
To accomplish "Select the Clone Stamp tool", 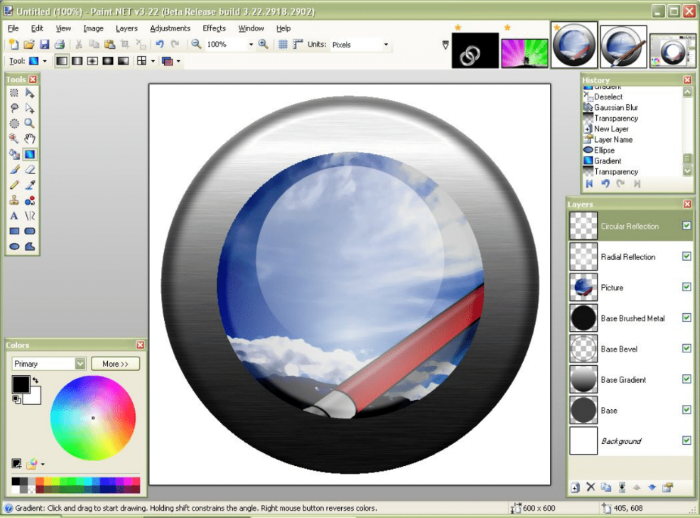I will (x=14, y=201).
